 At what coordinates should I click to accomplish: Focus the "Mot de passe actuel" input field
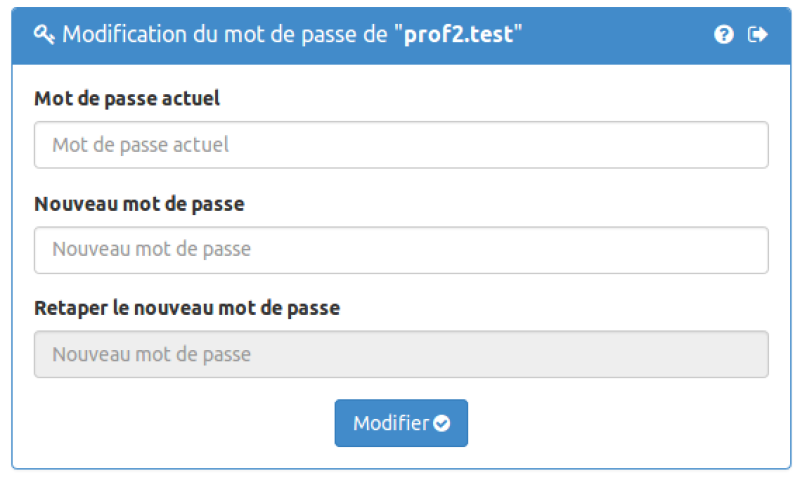coord(401,145)
